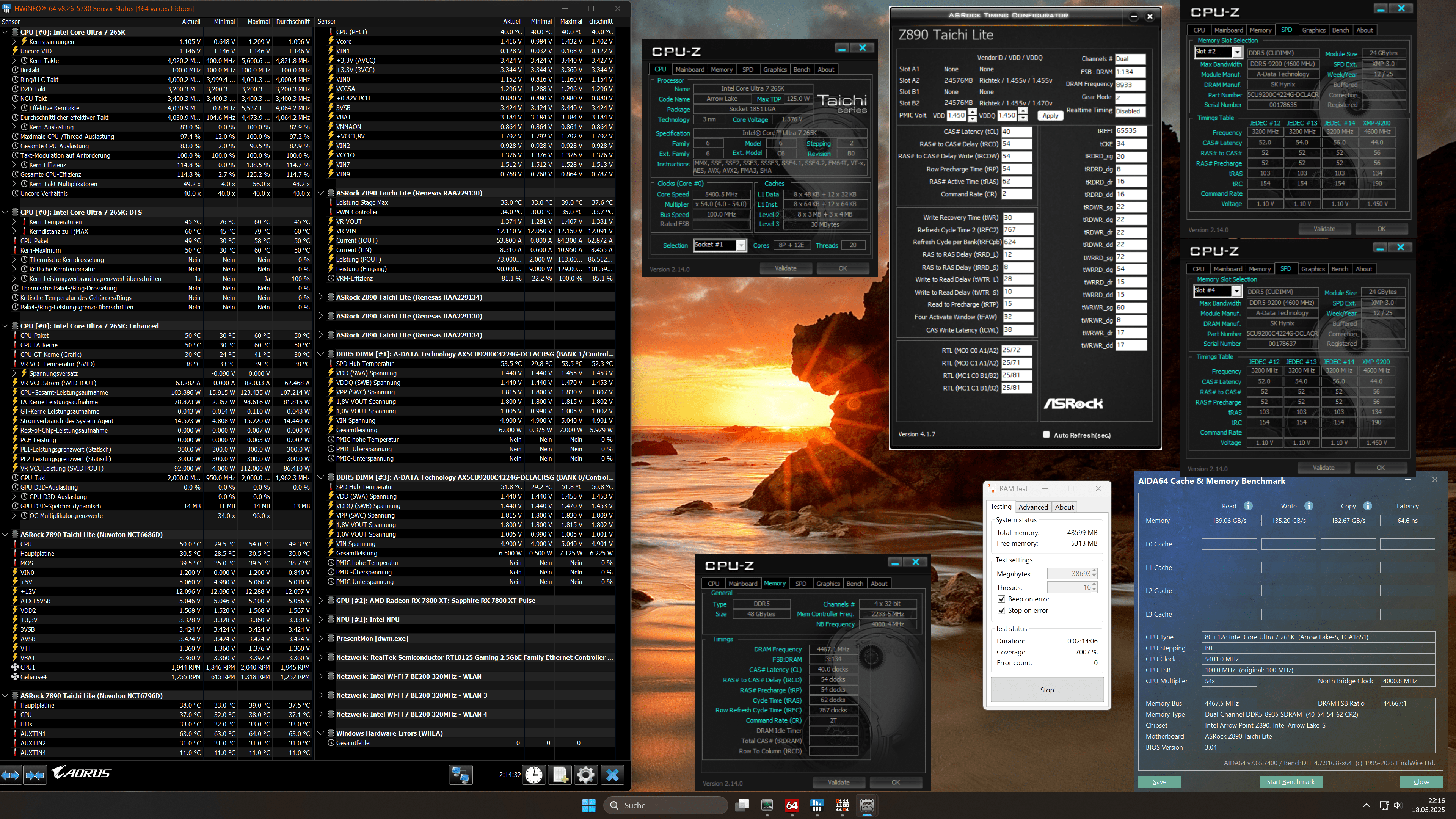This screenshot has height=819, width=1456.
Task: Click the HWiNFO collapse columns arrows icon
Action: coord(35,775)
